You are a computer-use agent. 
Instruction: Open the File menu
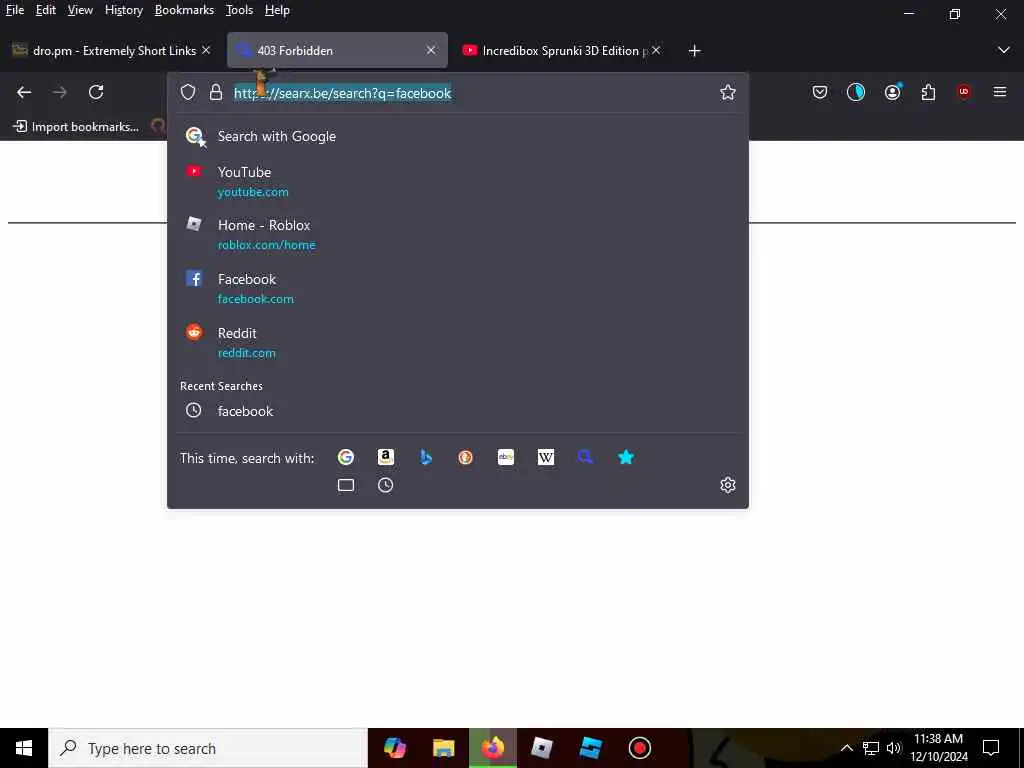(x=15, y=10)
